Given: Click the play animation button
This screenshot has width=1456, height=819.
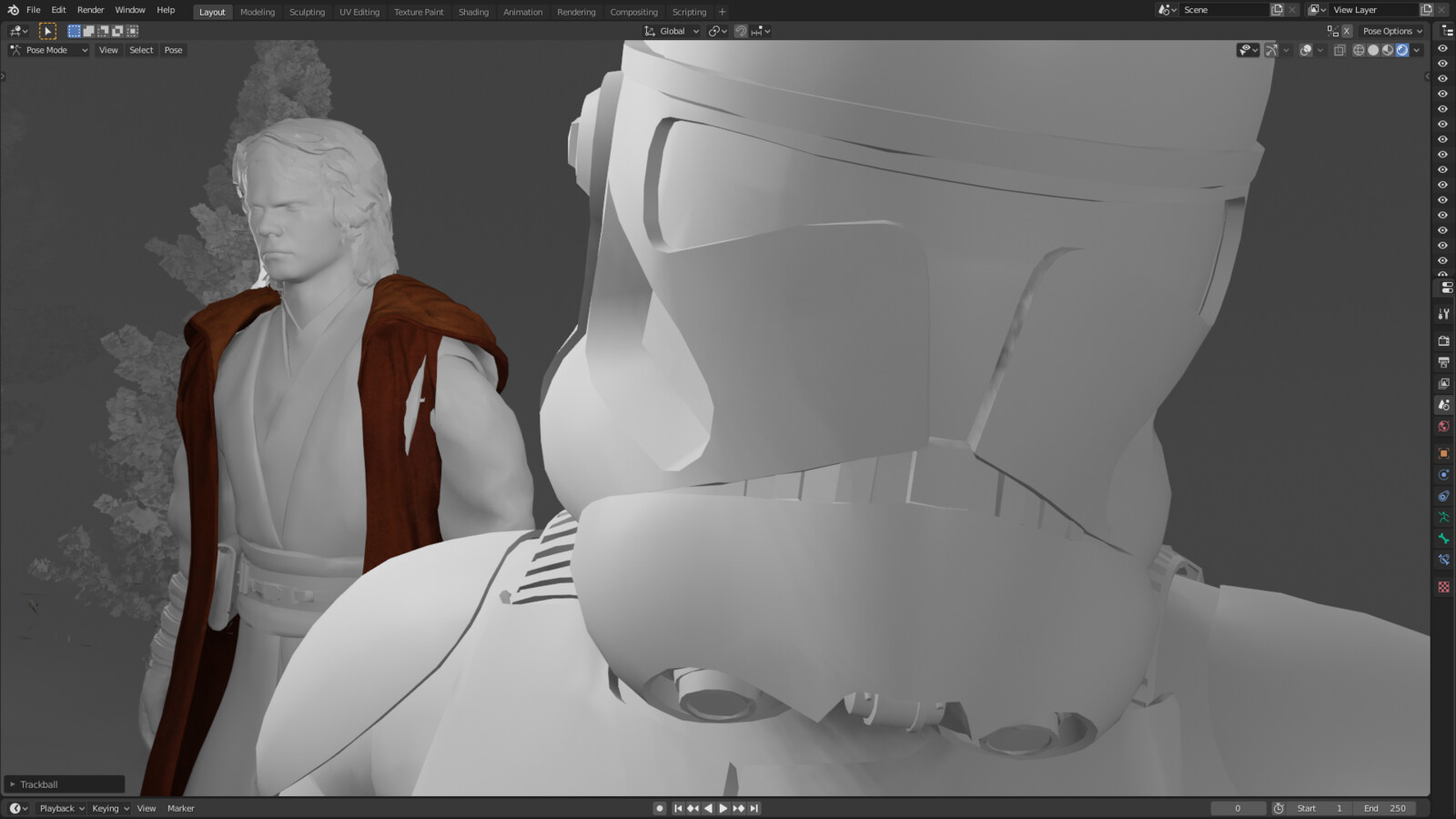Looking at the screenshot, I should 723,808.
